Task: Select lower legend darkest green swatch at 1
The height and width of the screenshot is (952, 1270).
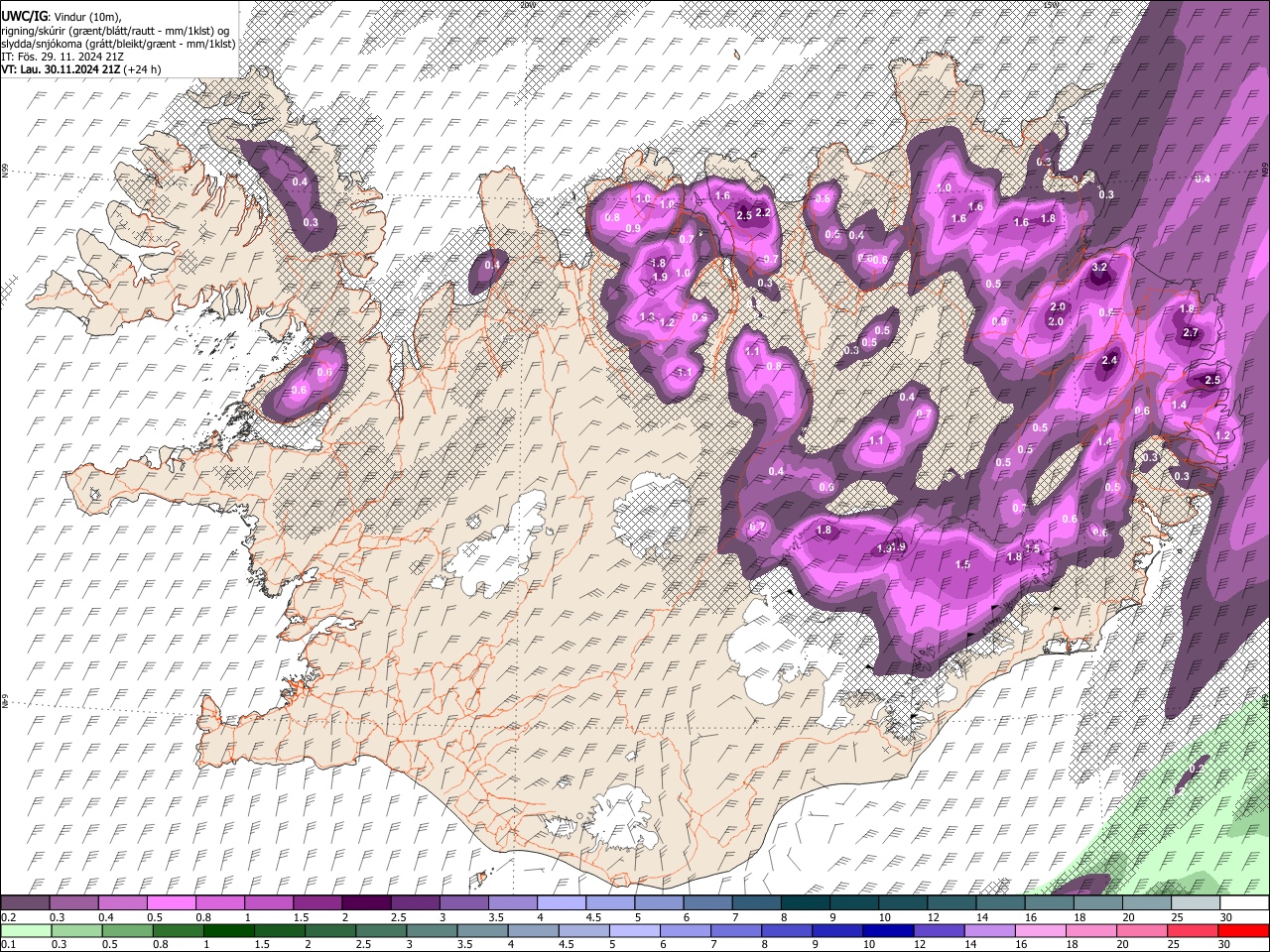Action: 229,930
